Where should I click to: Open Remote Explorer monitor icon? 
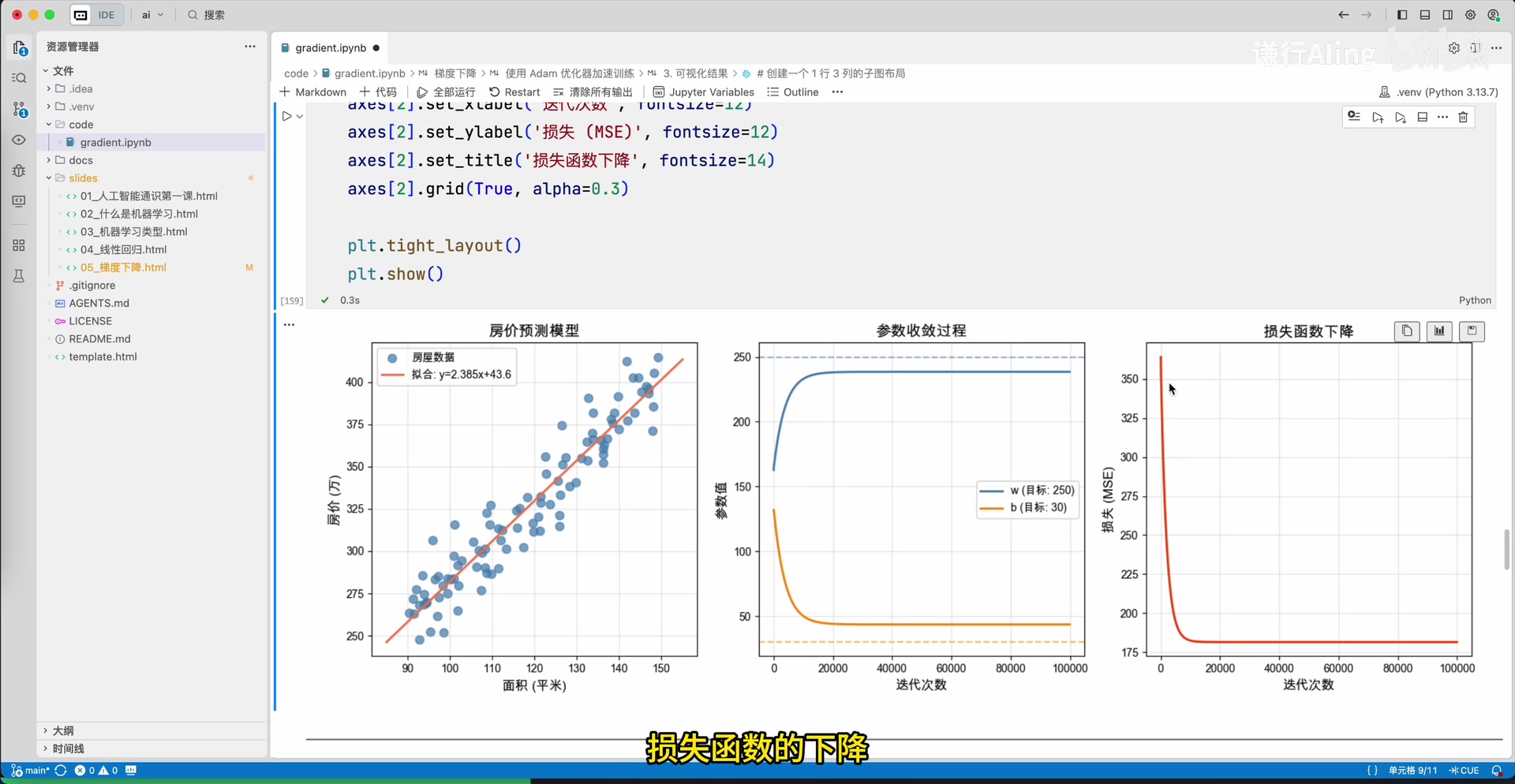(x=20, y=201)
